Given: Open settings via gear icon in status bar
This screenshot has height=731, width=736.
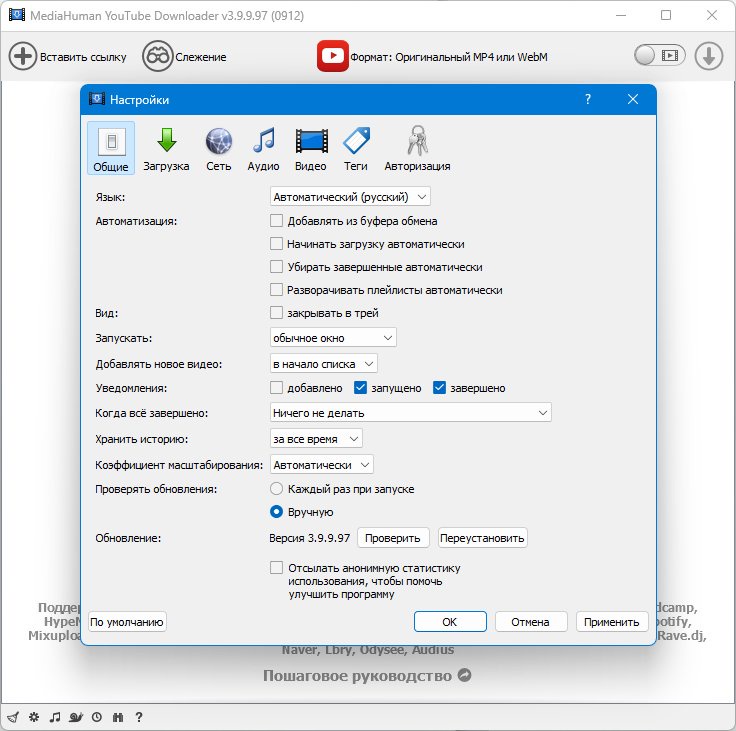Looking at the screenshot, I should [34, 717].
